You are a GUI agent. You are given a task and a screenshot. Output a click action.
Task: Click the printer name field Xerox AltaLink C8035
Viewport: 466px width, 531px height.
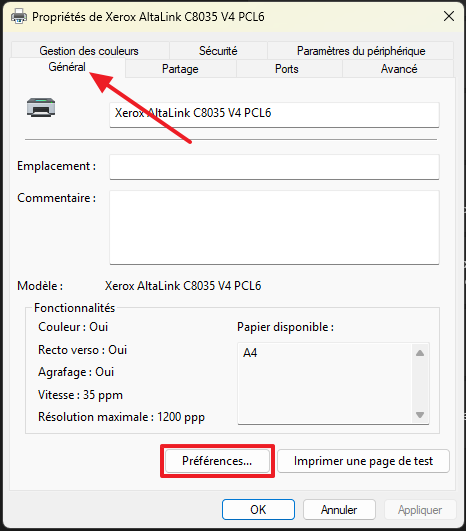[274, 115]
